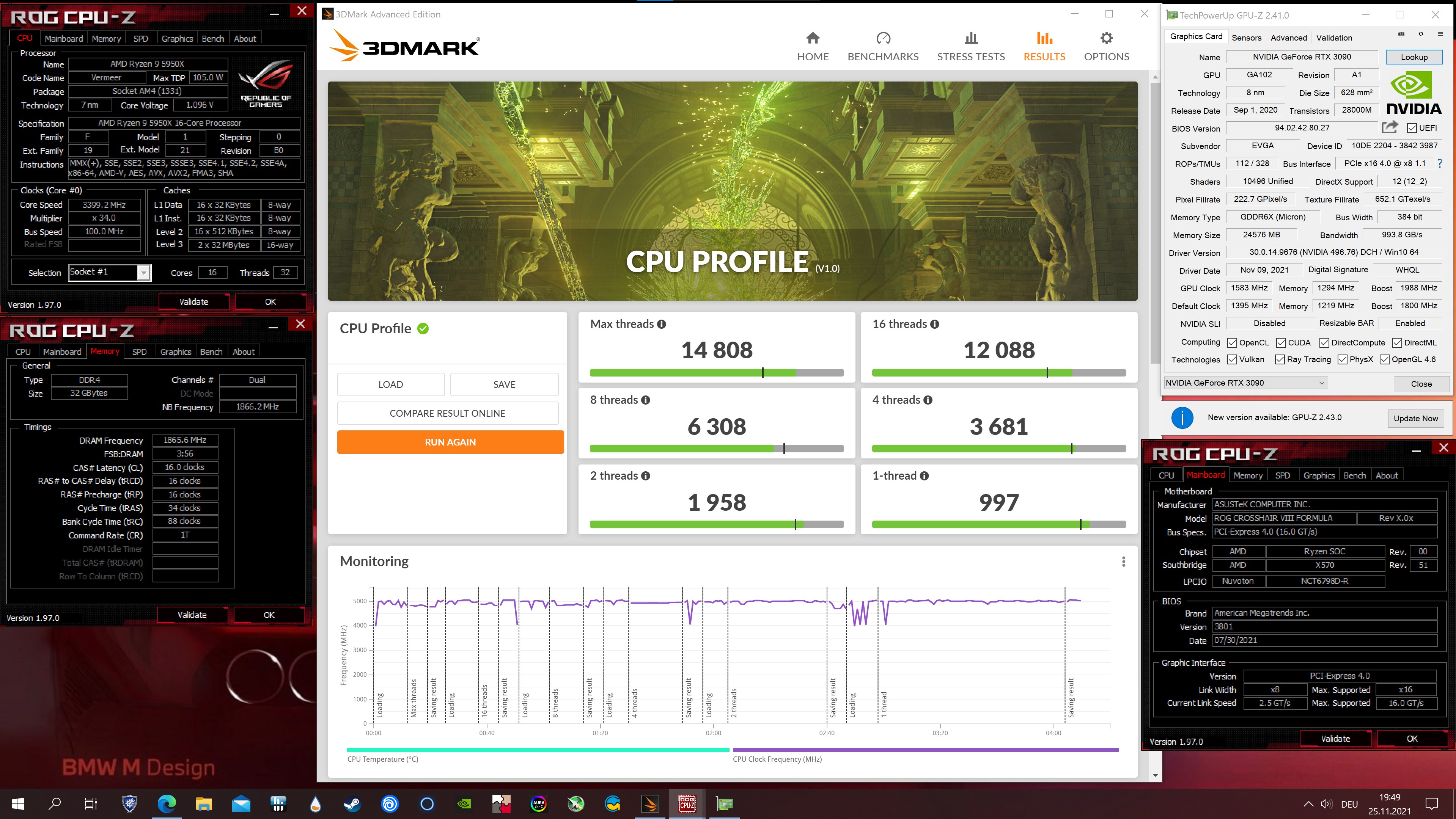Toggle the CUDA checkbox
Image resolution: width=1456 pixels, height=819 pixels.
[1281, 343]
